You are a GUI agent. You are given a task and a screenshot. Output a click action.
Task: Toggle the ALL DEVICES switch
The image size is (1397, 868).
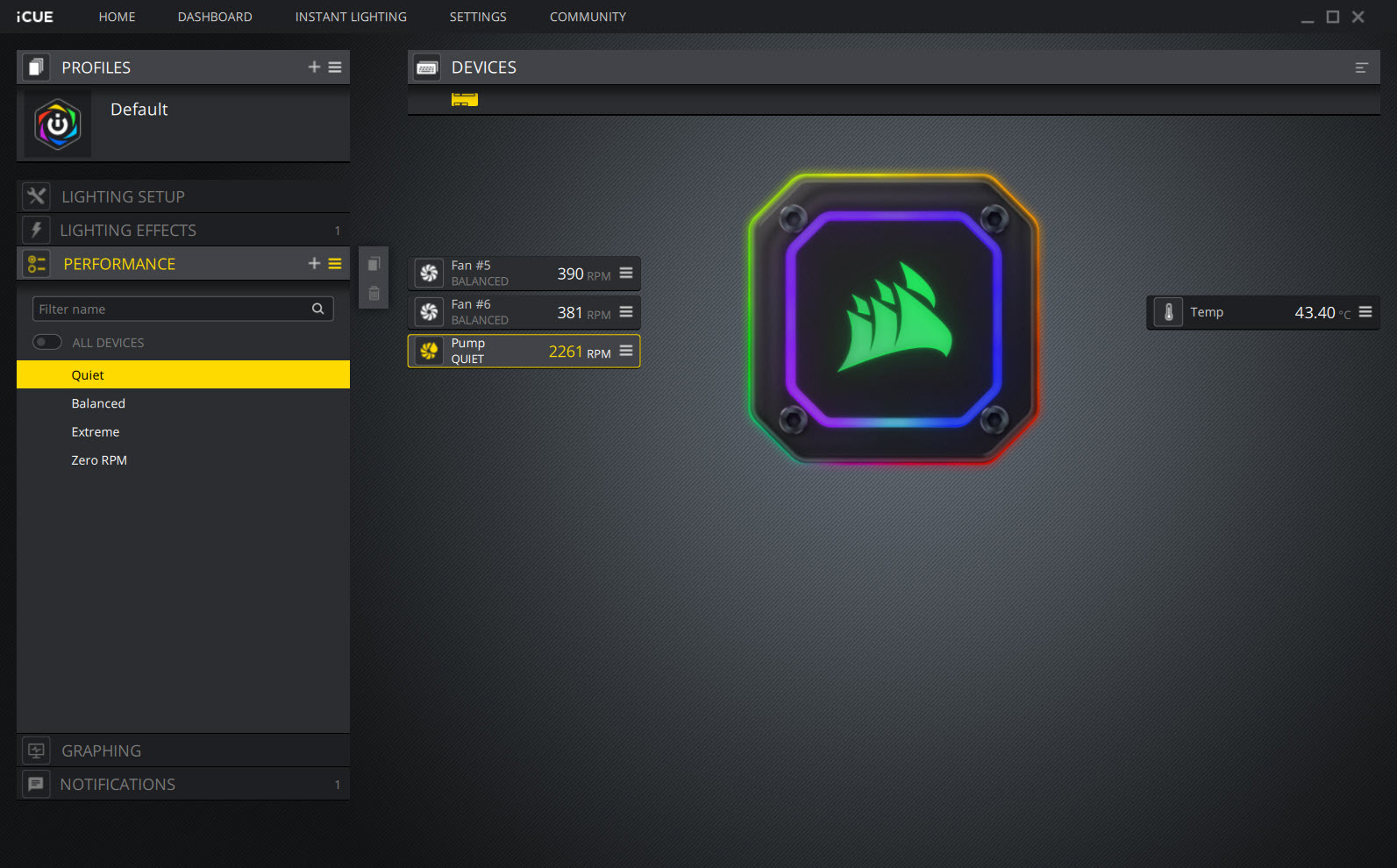click(47, 342)
